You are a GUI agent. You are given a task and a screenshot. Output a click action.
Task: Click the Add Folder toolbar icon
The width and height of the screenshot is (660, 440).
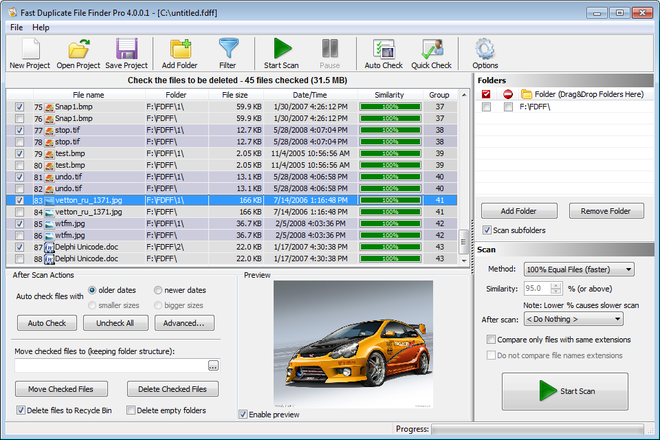[181, 49]
